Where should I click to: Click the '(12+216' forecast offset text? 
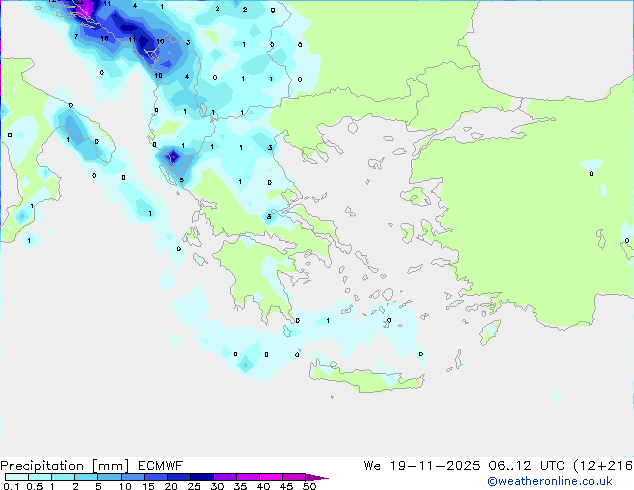click(x=603, y=466)
